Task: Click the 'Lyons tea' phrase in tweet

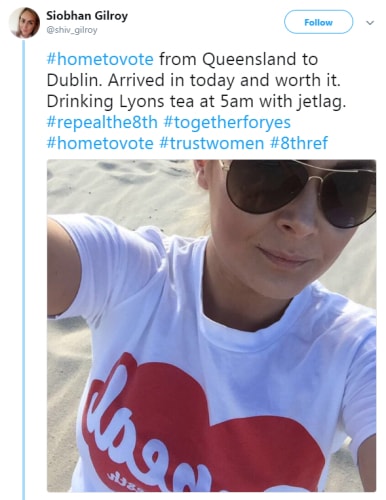Action: point(156,102)
